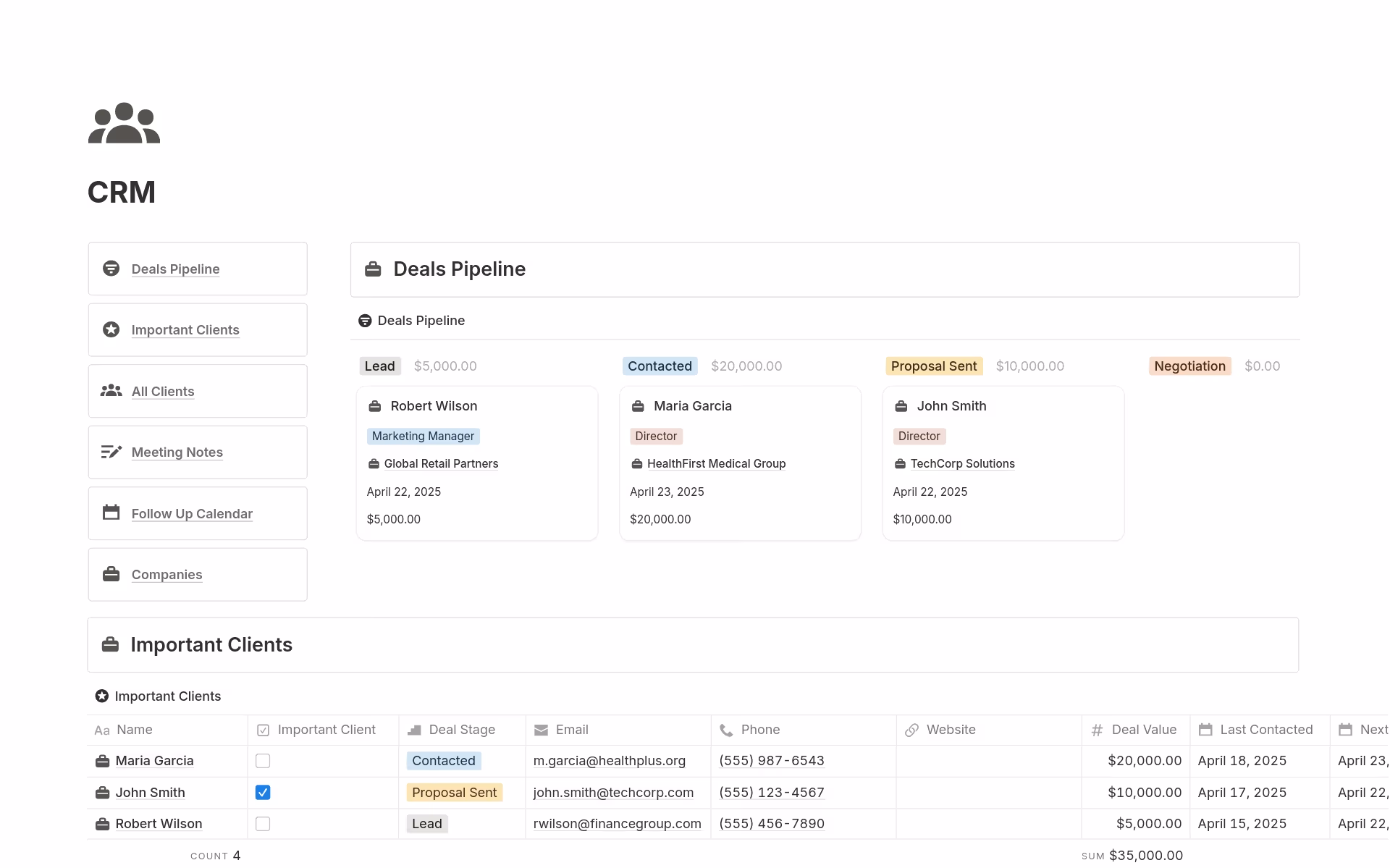Open the Deal Value column header menu
The height and width of the screenshot is (868, 1390).
(x=1143, y=730)
